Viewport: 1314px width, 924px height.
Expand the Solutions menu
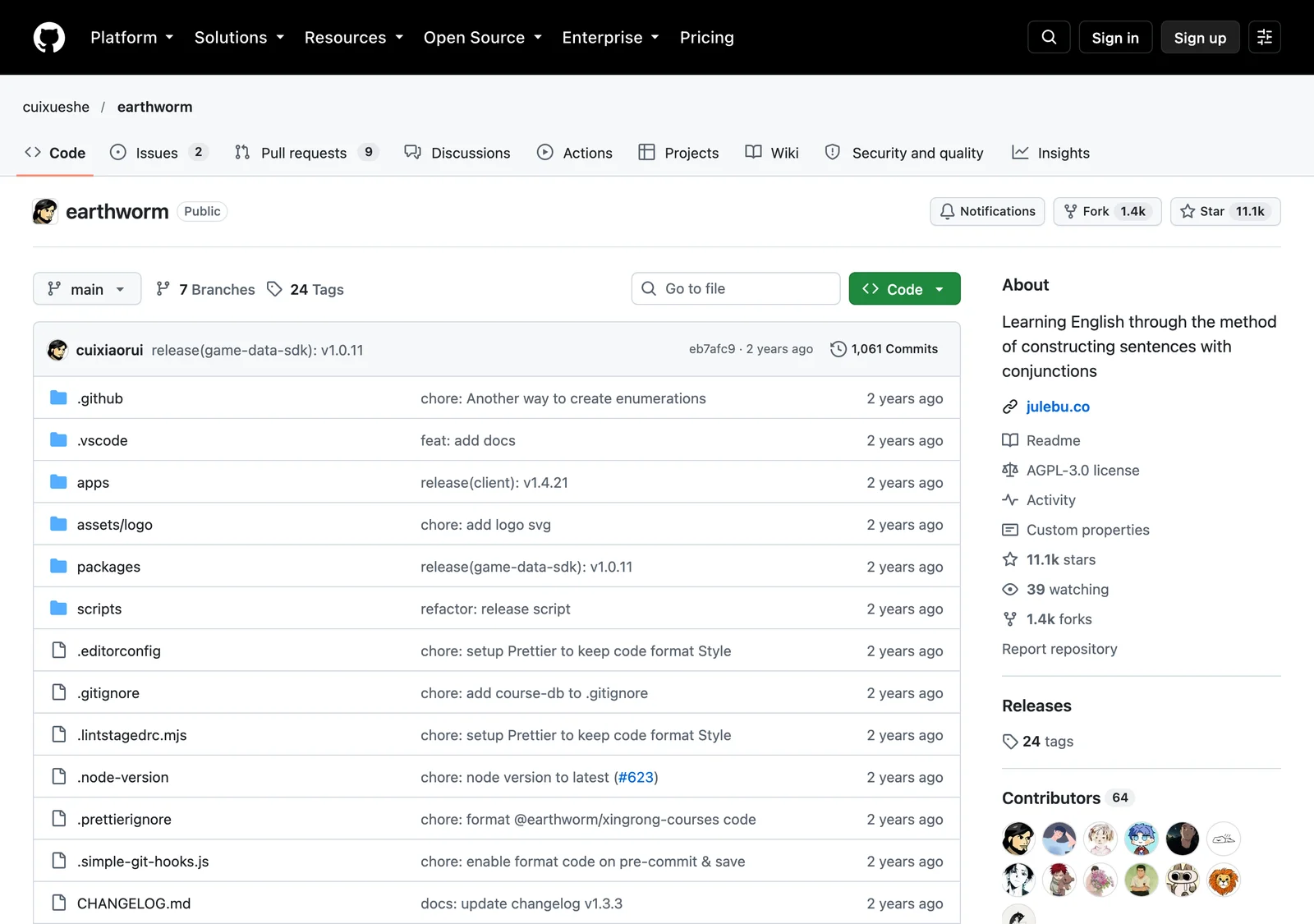[x=239, y=38]
